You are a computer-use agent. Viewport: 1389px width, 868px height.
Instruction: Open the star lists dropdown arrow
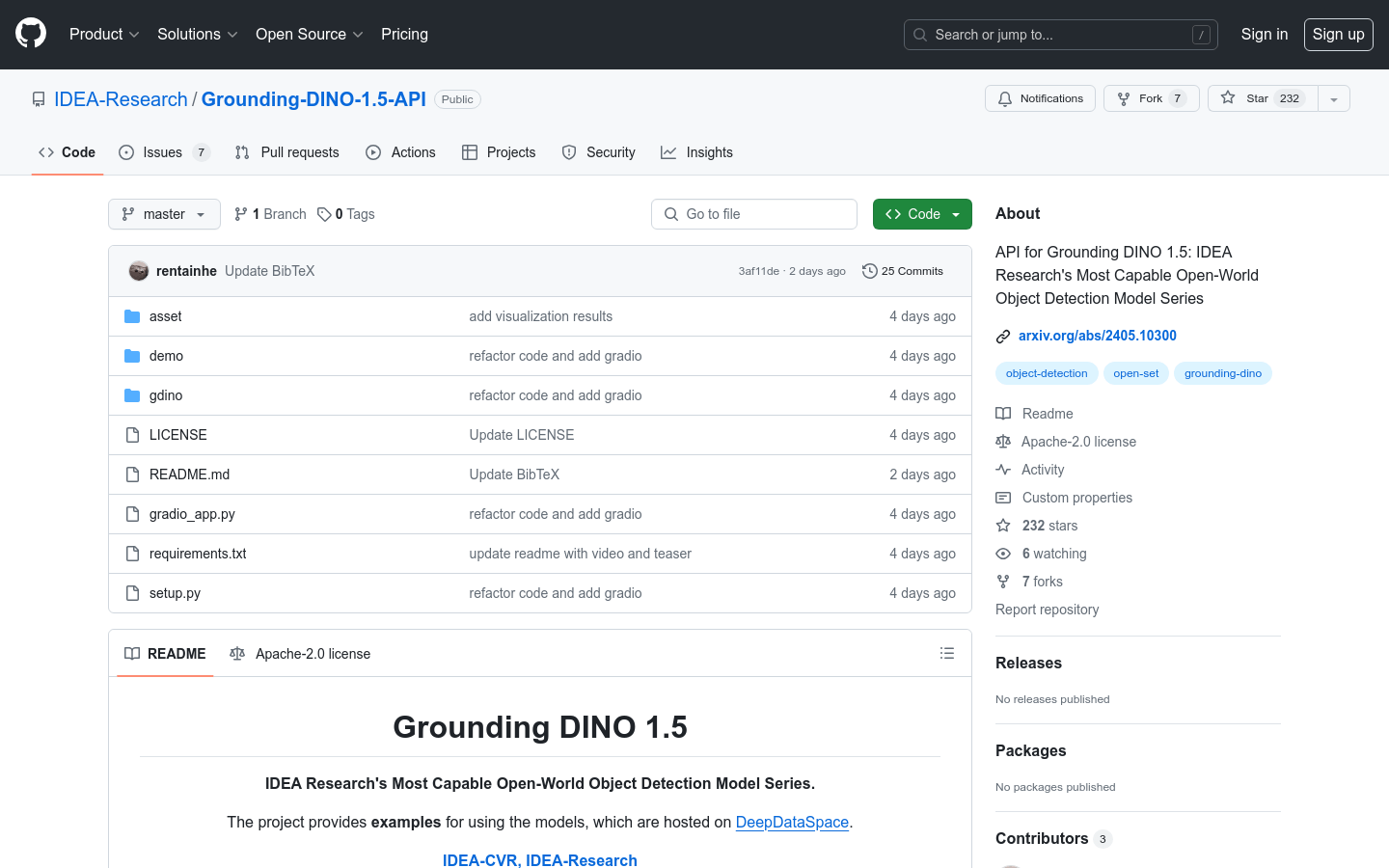click(1334, 98)
